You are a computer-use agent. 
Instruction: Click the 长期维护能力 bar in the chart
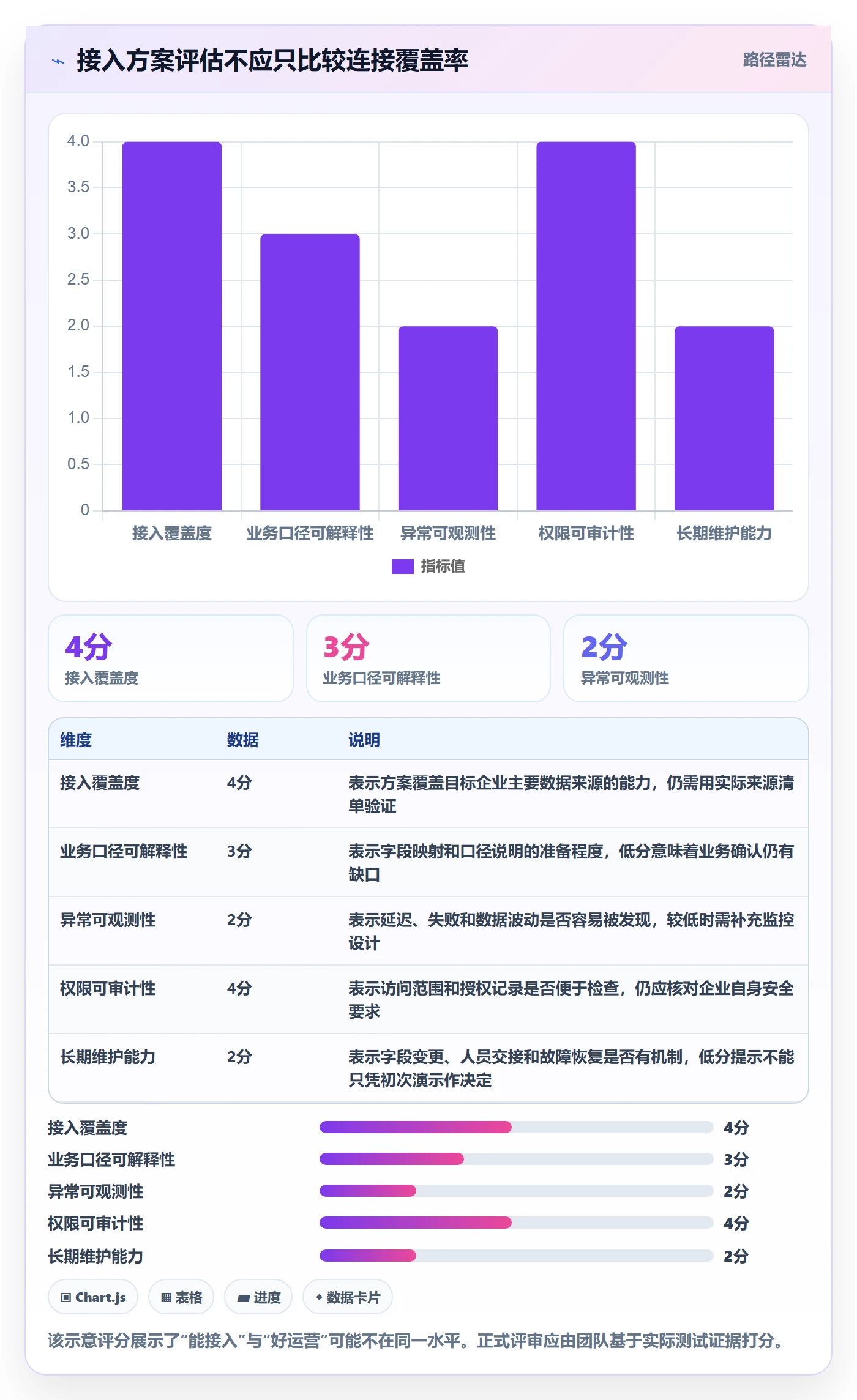724,418
